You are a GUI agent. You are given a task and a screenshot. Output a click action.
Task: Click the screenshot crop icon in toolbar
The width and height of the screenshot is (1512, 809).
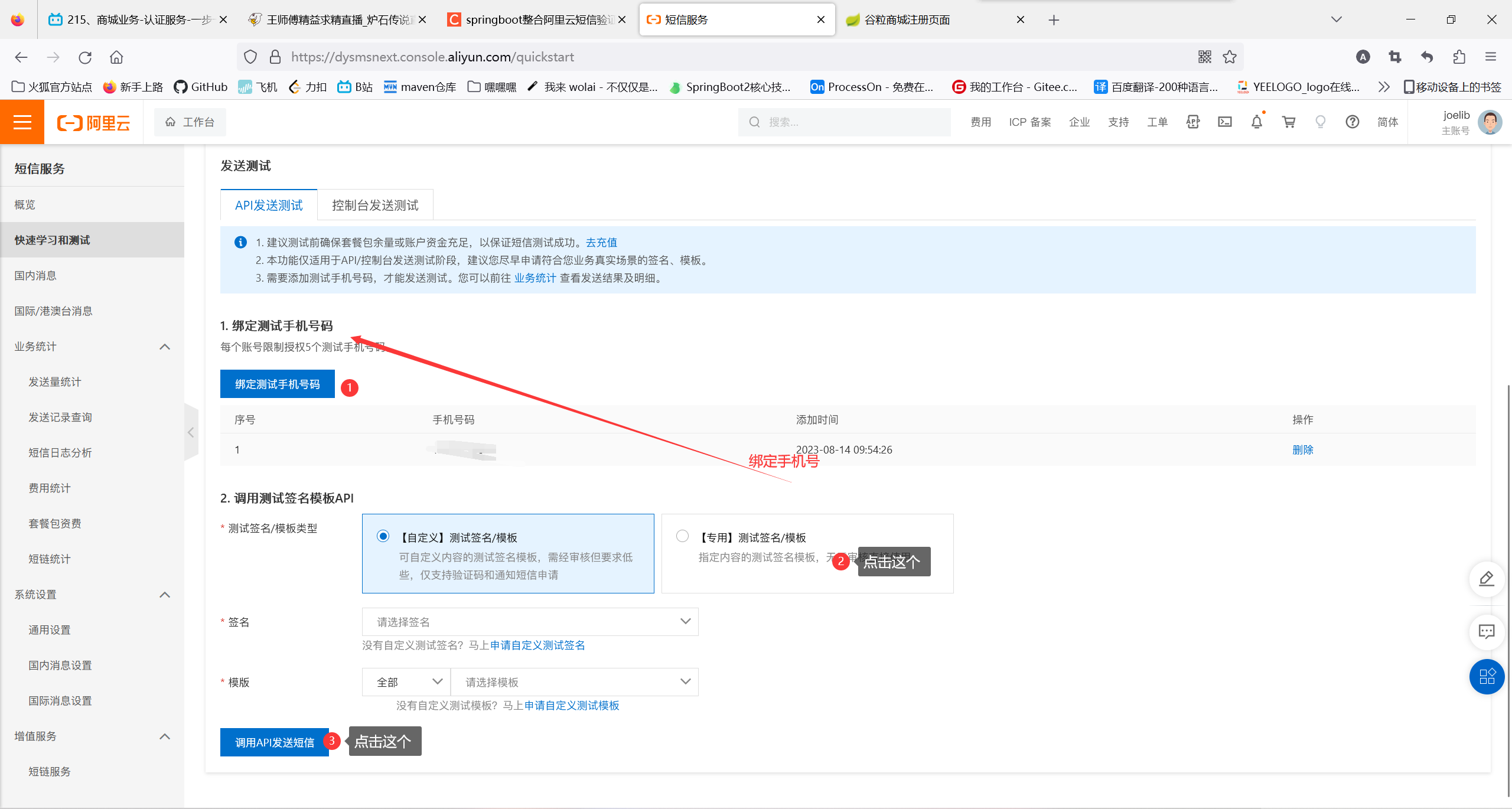tap(1395, 57)
